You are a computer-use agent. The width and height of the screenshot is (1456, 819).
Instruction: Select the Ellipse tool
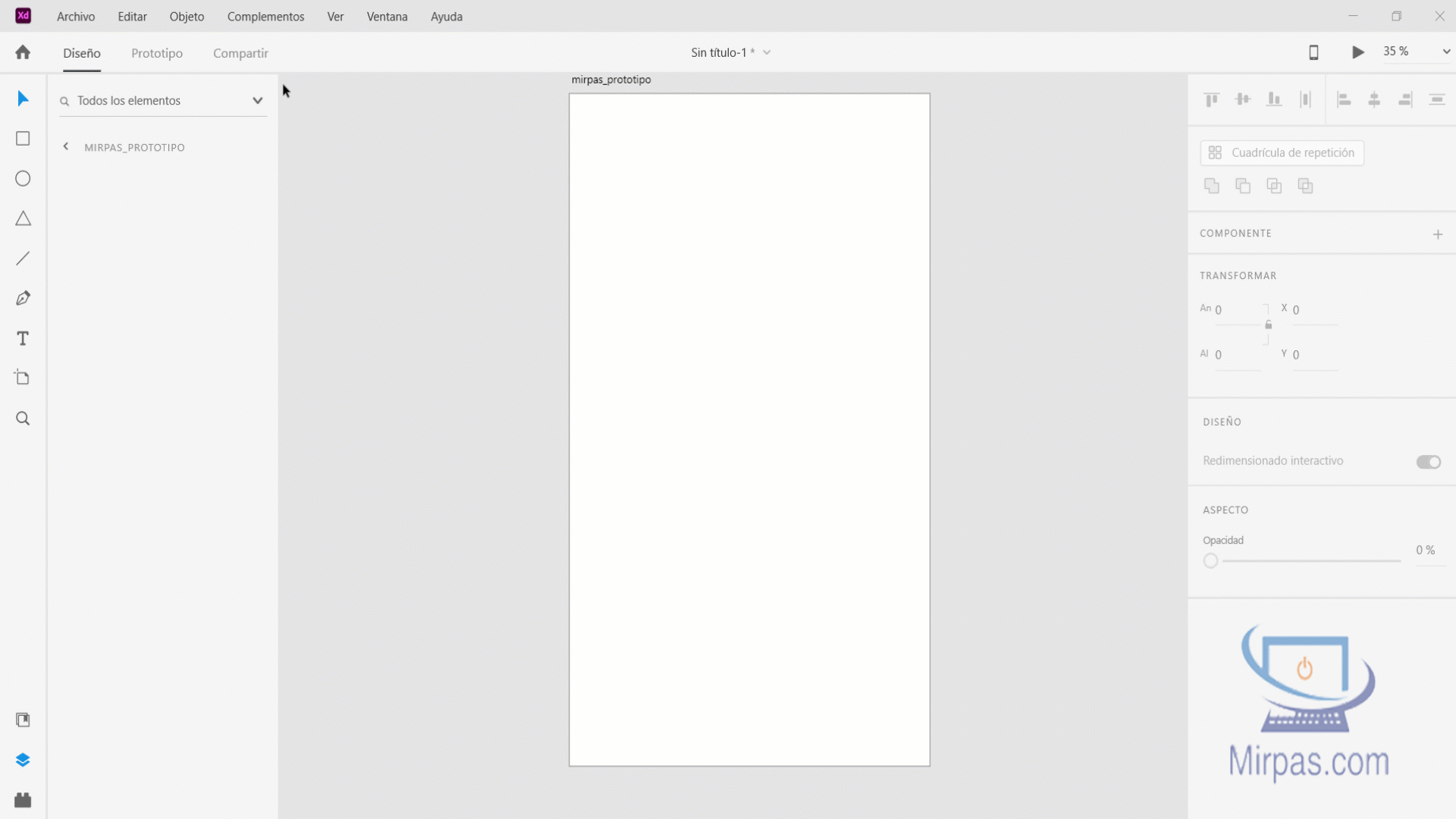click(23, 179)
